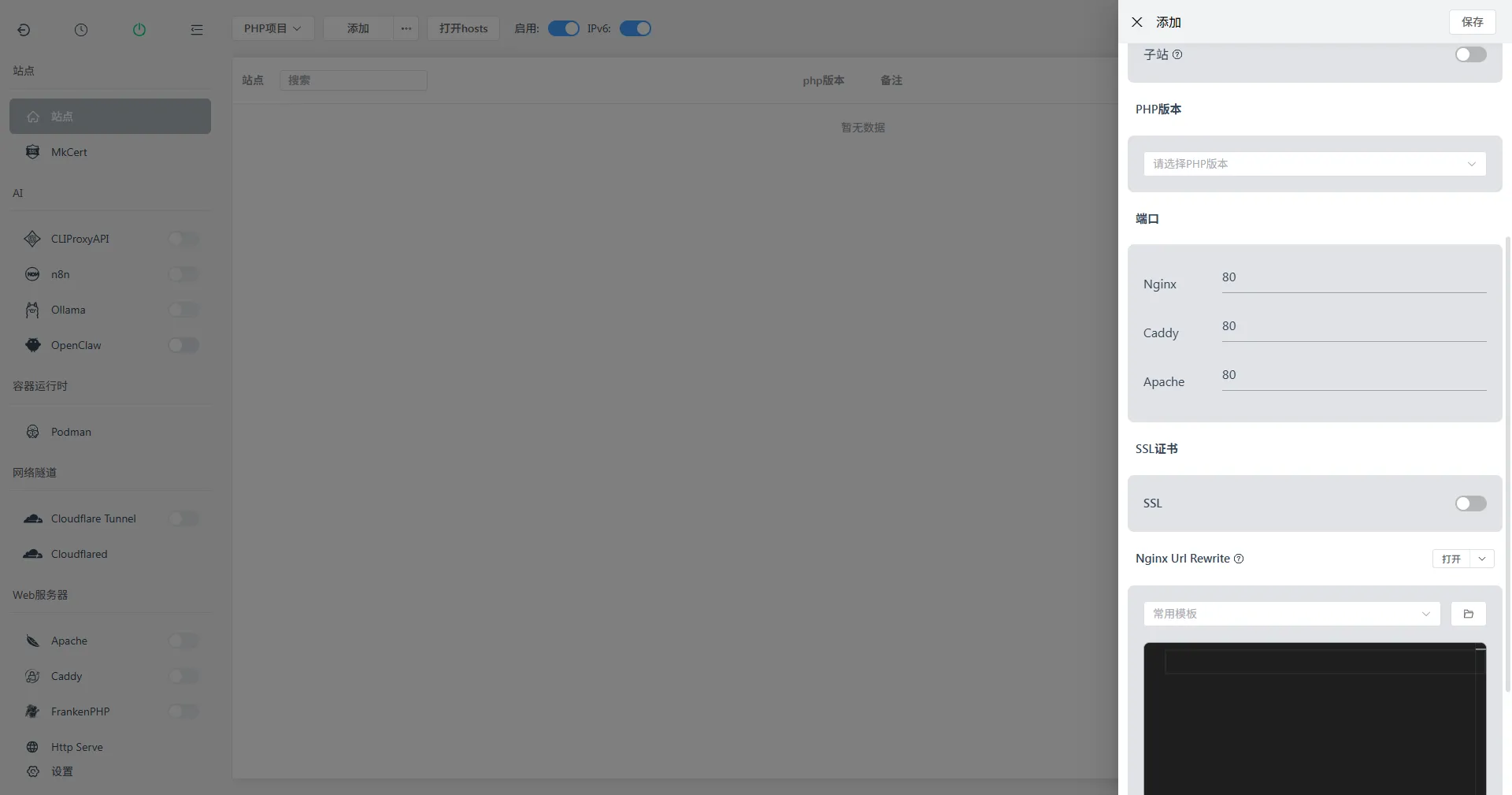Open 设置 gear icon

(32, 771)
